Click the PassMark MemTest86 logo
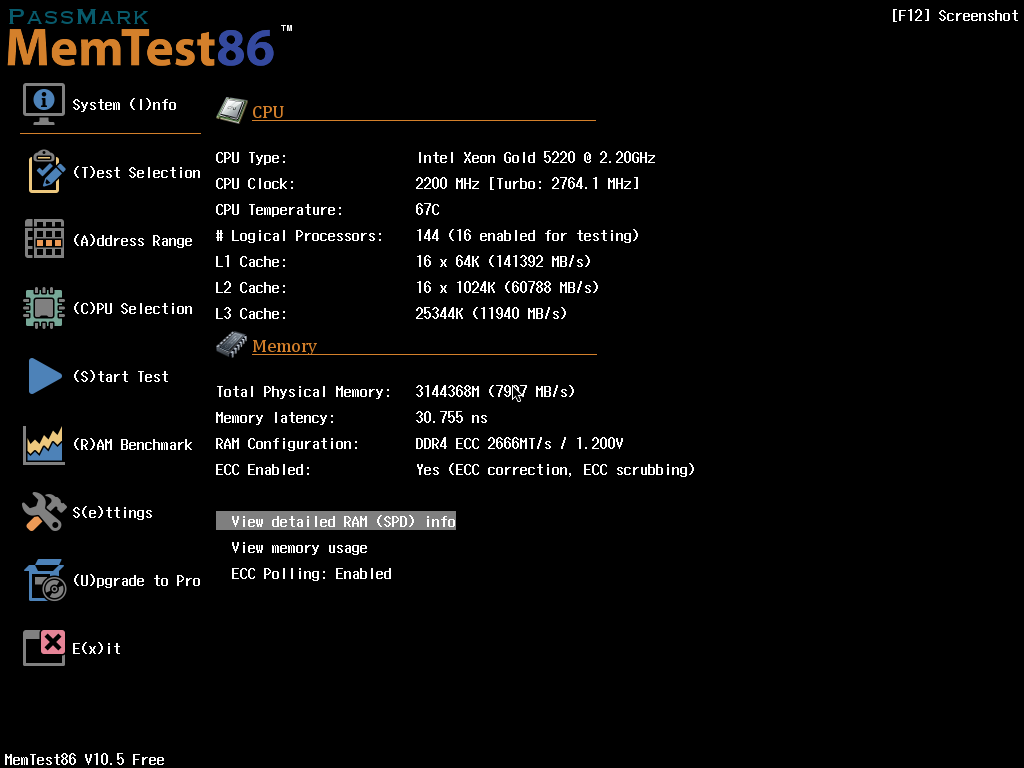Viewport: 1024px width, 768px height. coord(149,38)
